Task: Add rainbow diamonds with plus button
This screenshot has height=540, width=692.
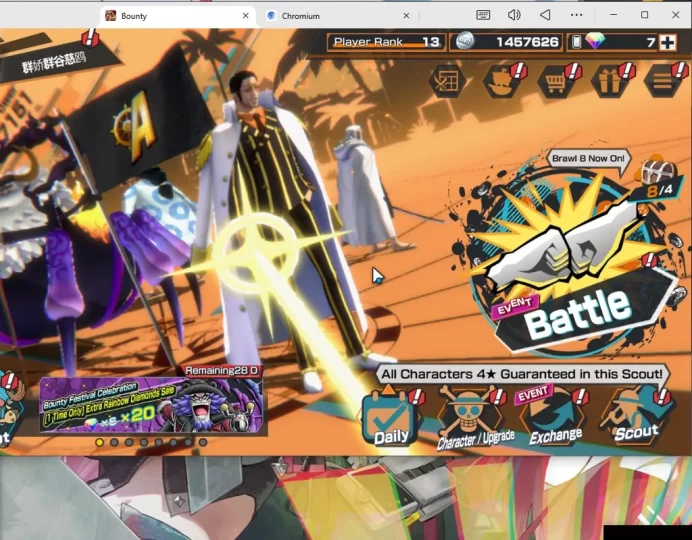Action: tap(667, 42)
